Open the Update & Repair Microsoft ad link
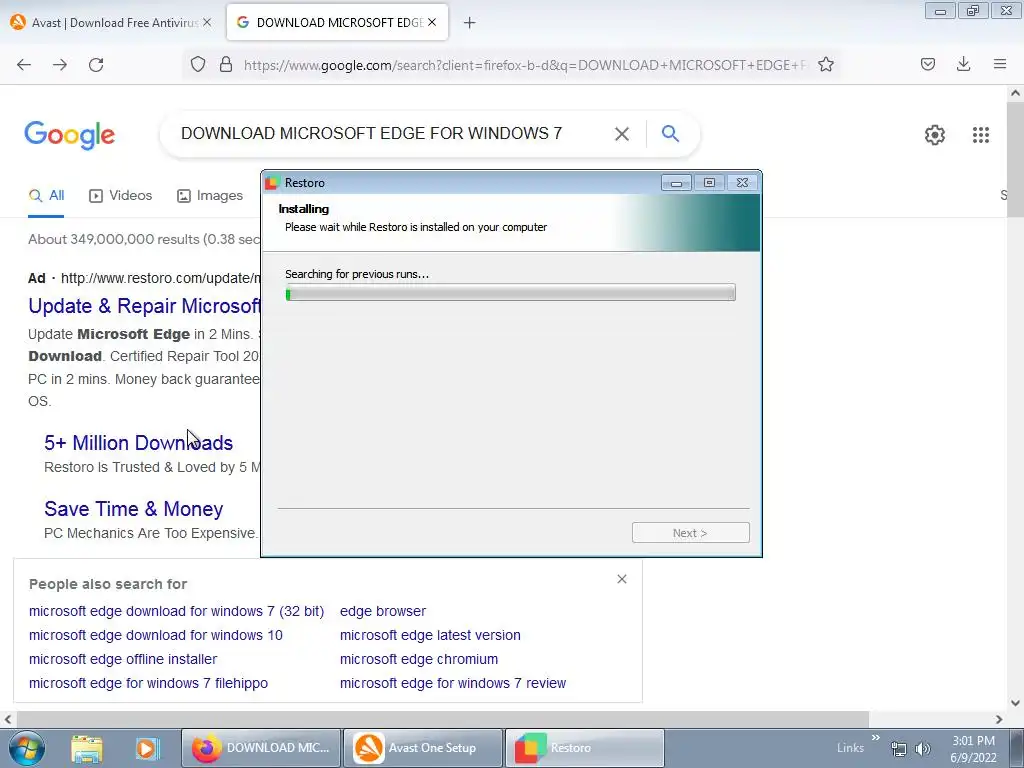This screenshot has height=768, width=1024. [x=144, y=306]
